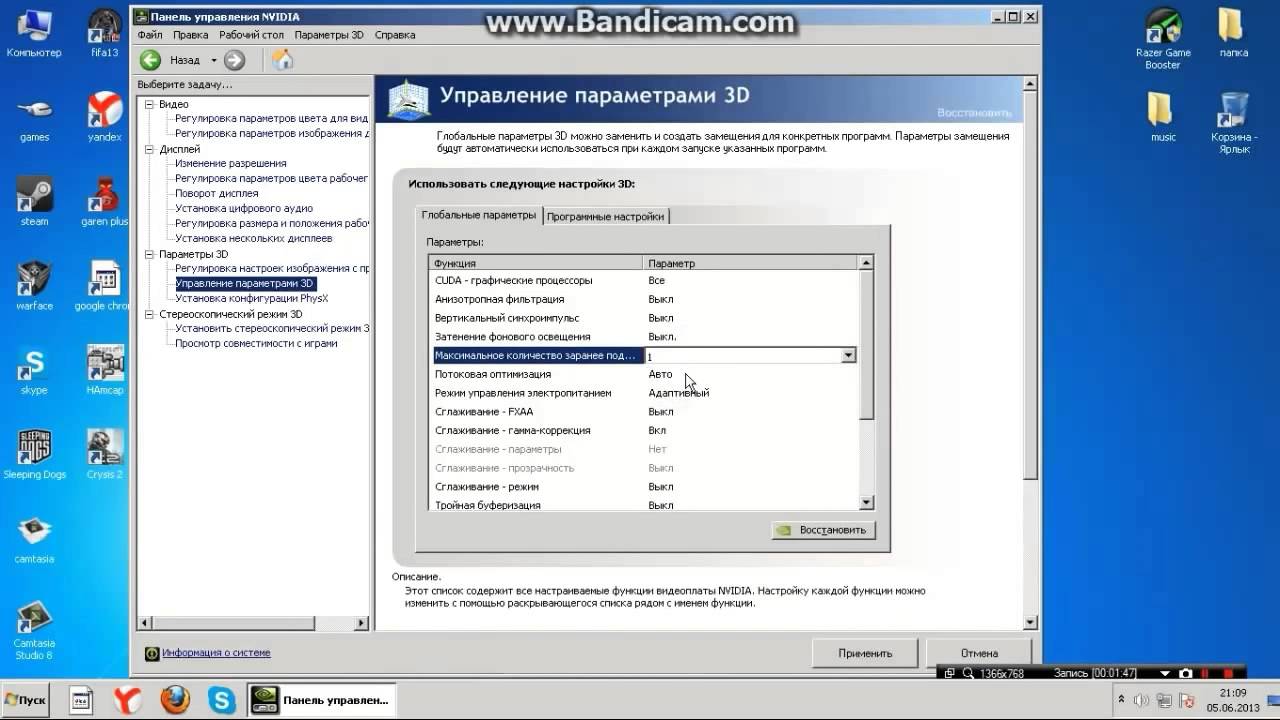Open the папка desktop folder
The width and height of the screenshot is (1280, 720).
pos(1233,33)
